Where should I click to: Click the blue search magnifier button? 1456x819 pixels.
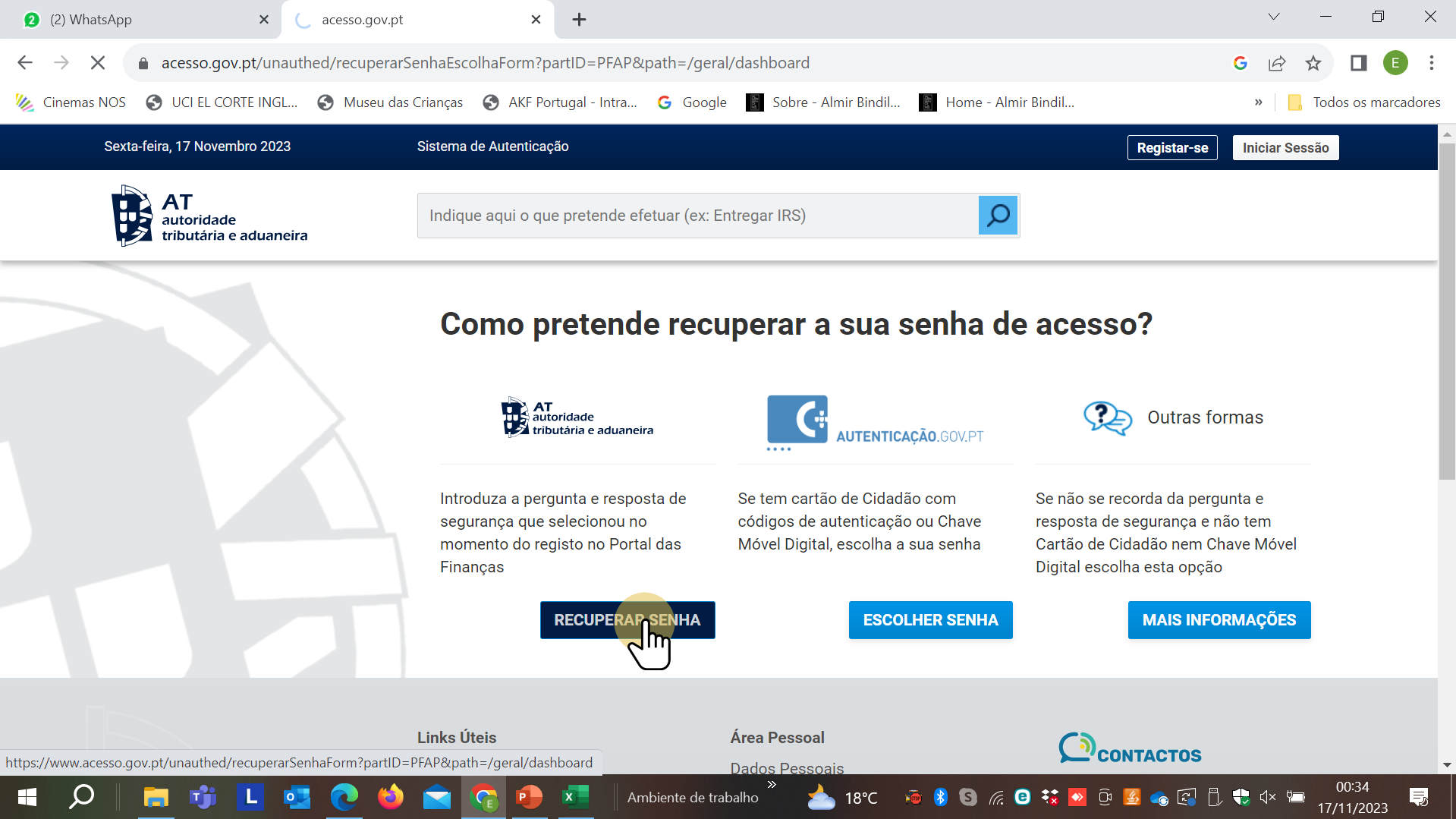pyautogui.click(x=998, y=216)
